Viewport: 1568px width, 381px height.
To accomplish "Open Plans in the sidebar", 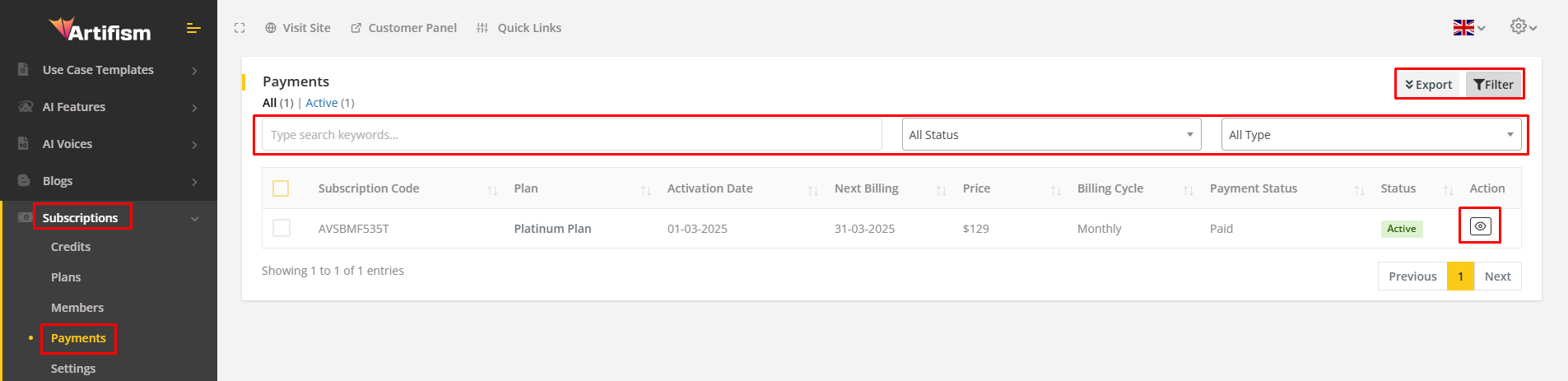I will click(66, 277).
